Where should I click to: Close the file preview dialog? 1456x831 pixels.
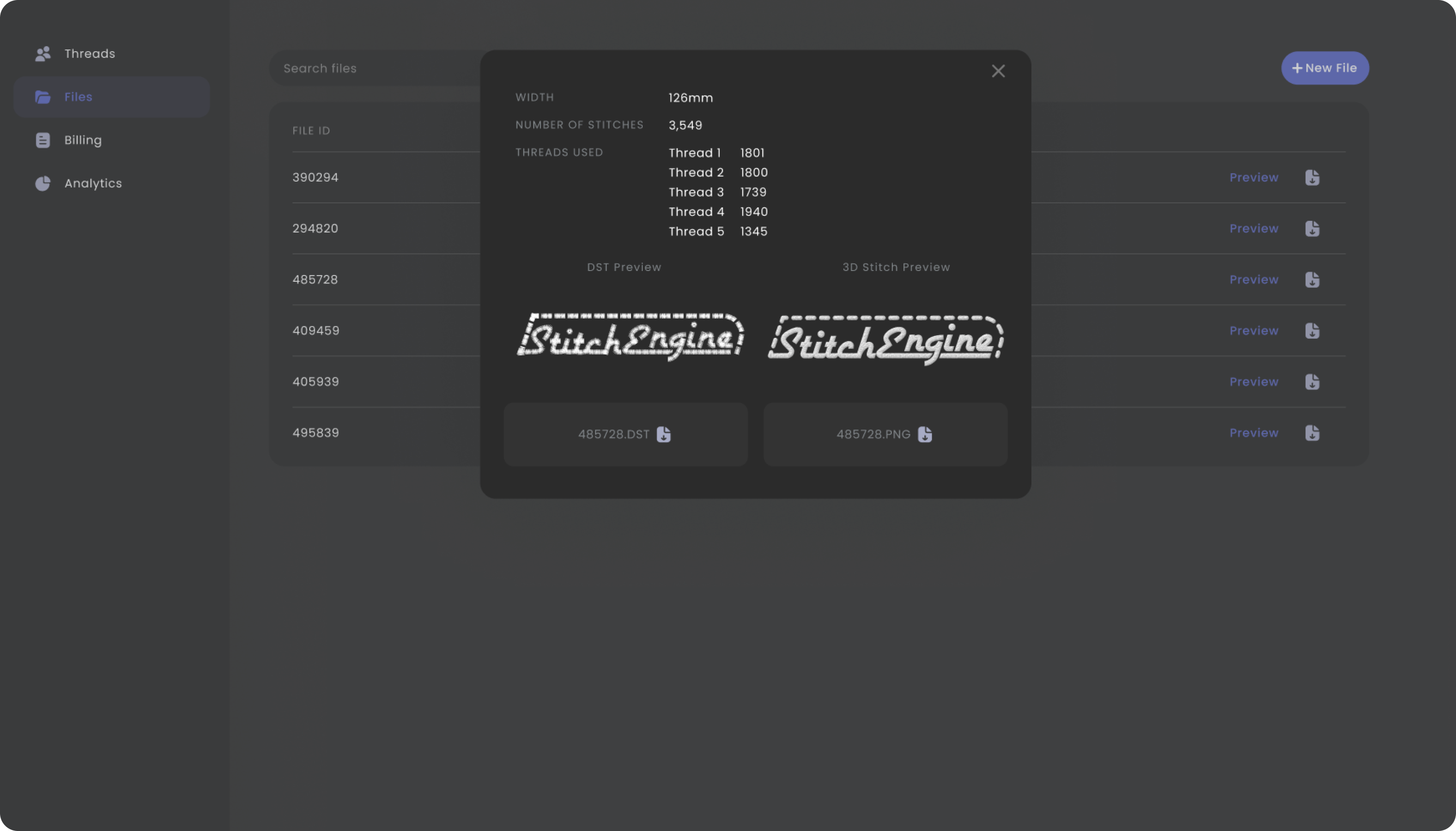(998, 71)
